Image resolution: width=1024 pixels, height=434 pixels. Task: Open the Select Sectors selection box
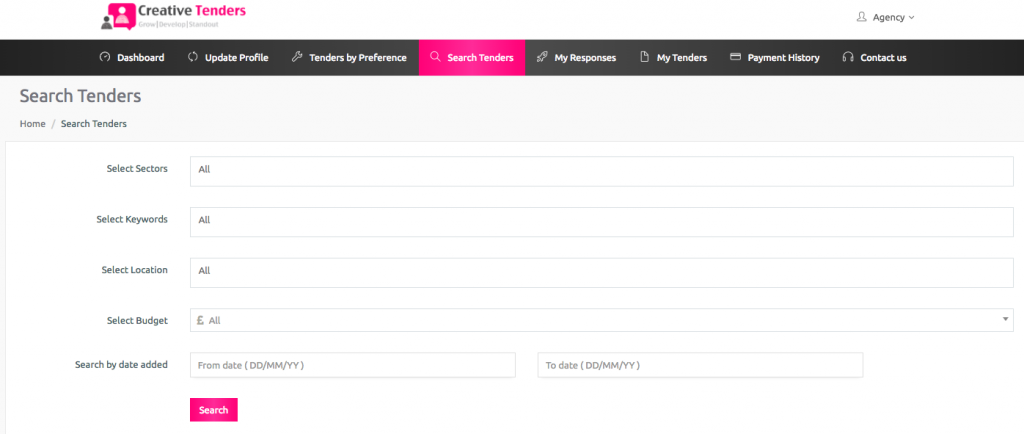(601, 171)
